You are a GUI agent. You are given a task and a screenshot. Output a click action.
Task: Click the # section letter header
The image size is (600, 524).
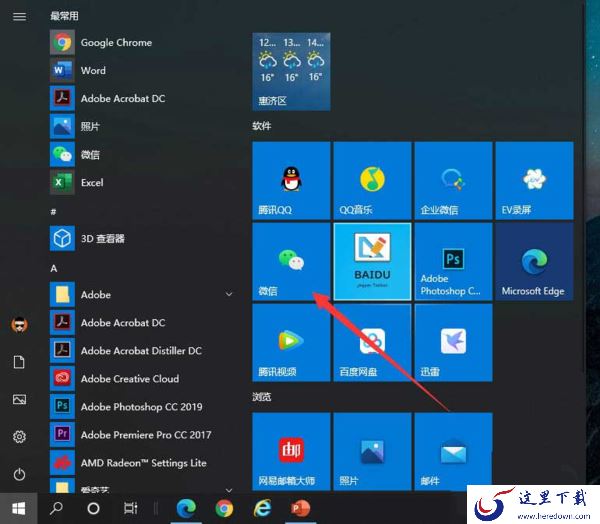[53, 212]
